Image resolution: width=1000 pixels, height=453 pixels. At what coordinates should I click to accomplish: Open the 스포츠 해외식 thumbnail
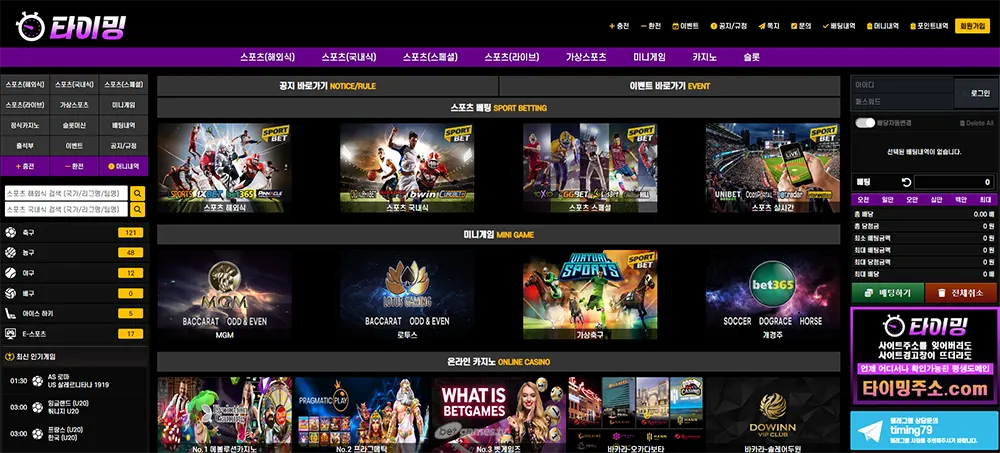click(224, 168)
